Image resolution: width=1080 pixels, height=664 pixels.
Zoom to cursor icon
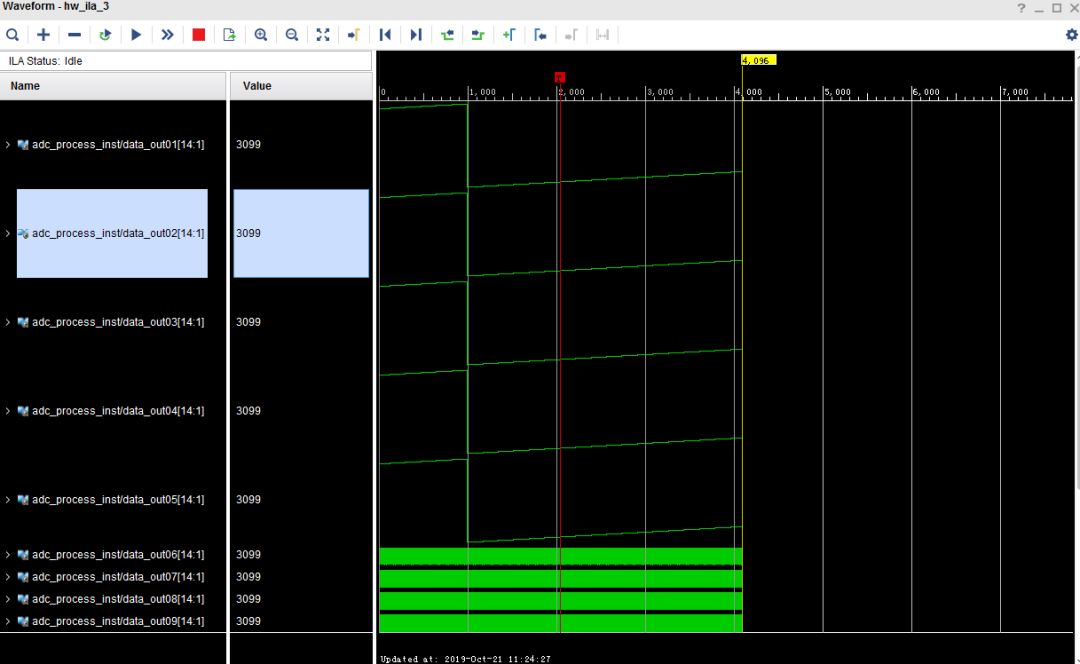click(x=353, y=34)
